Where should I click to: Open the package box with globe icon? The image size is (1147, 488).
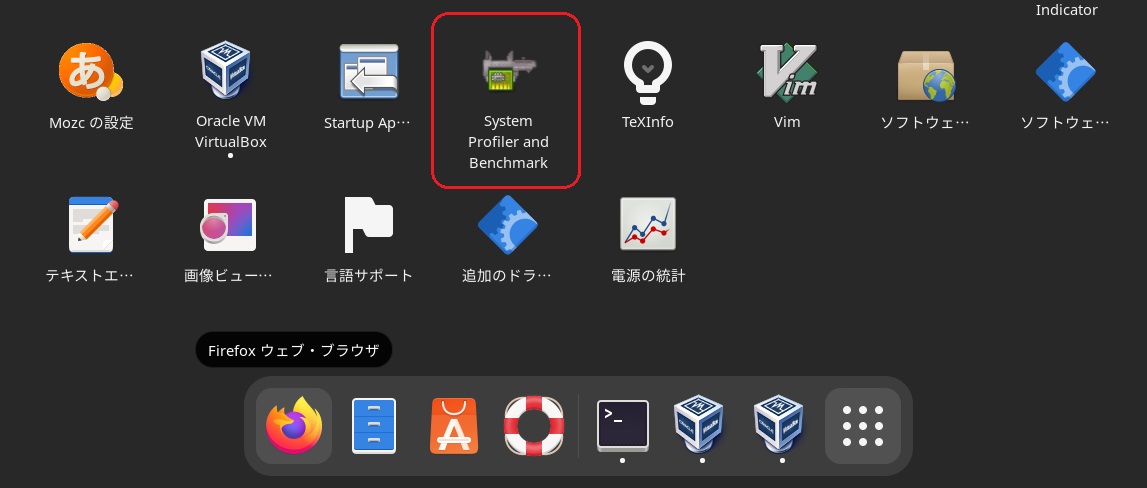(926, 75)
